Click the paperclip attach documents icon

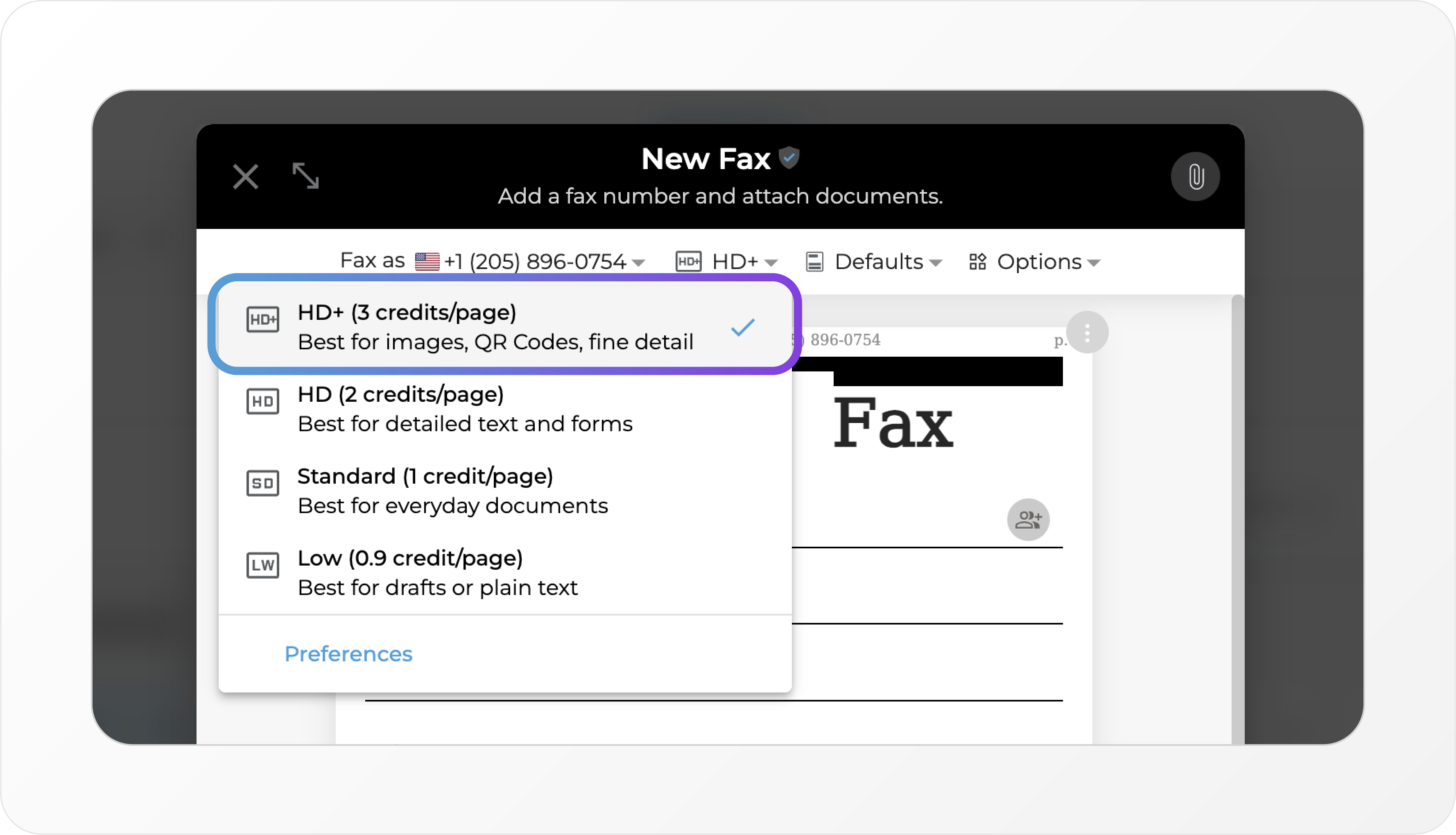click(1195, 177)
